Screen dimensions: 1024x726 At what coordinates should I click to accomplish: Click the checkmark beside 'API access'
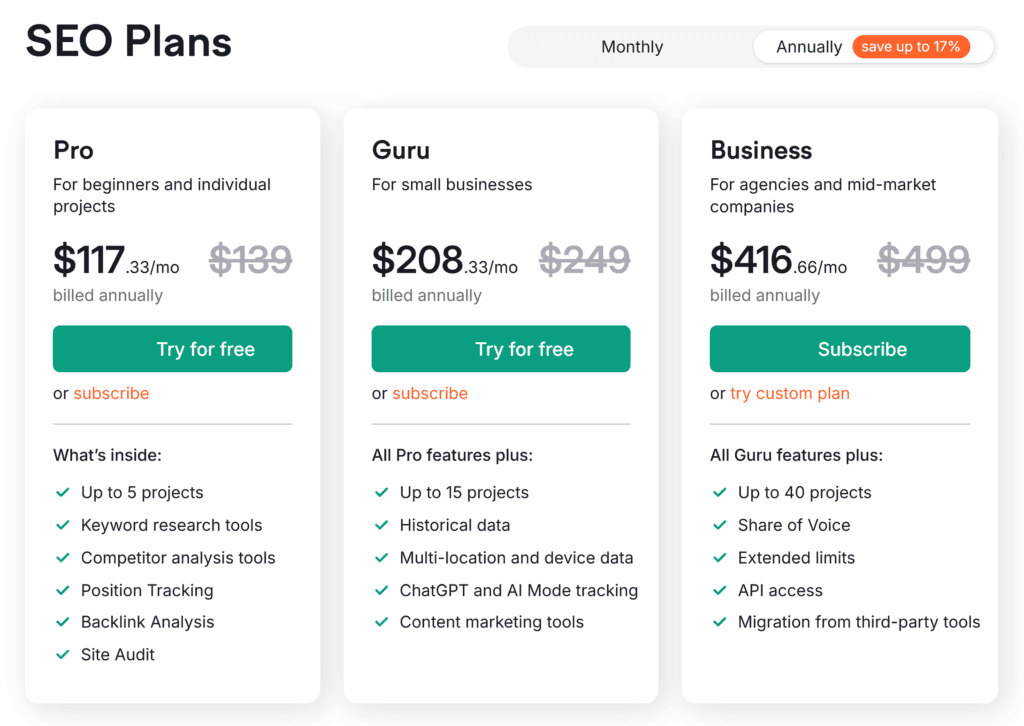point(720,590)
